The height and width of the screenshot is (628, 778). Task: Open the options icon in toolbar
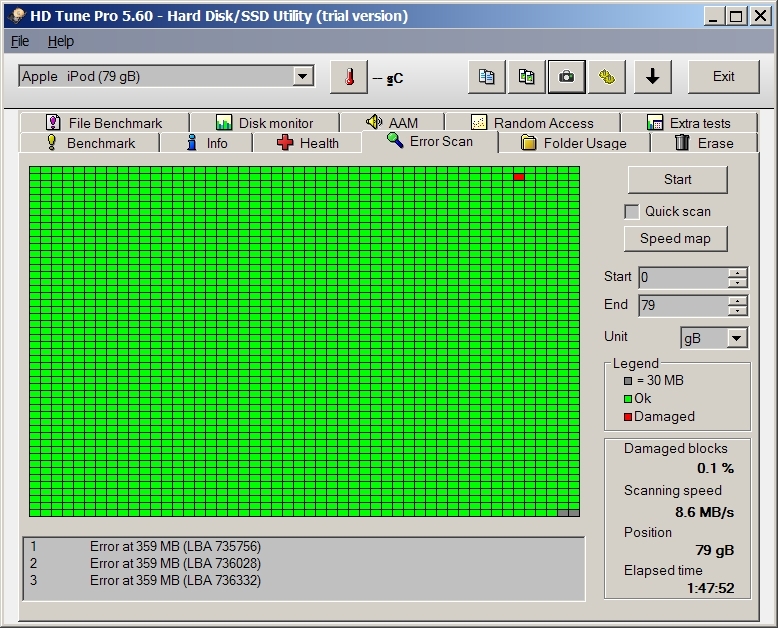pyautogui.click(x=606, y=77)
